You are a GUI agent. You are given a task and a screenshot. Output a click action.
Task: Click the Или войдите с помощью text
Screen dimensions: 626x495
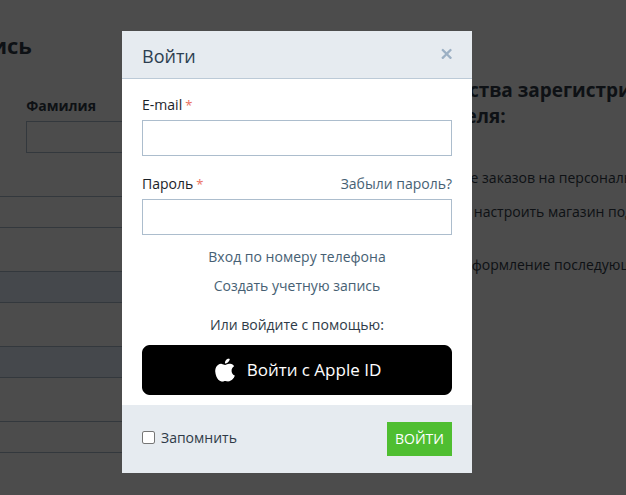pos(297,325)
